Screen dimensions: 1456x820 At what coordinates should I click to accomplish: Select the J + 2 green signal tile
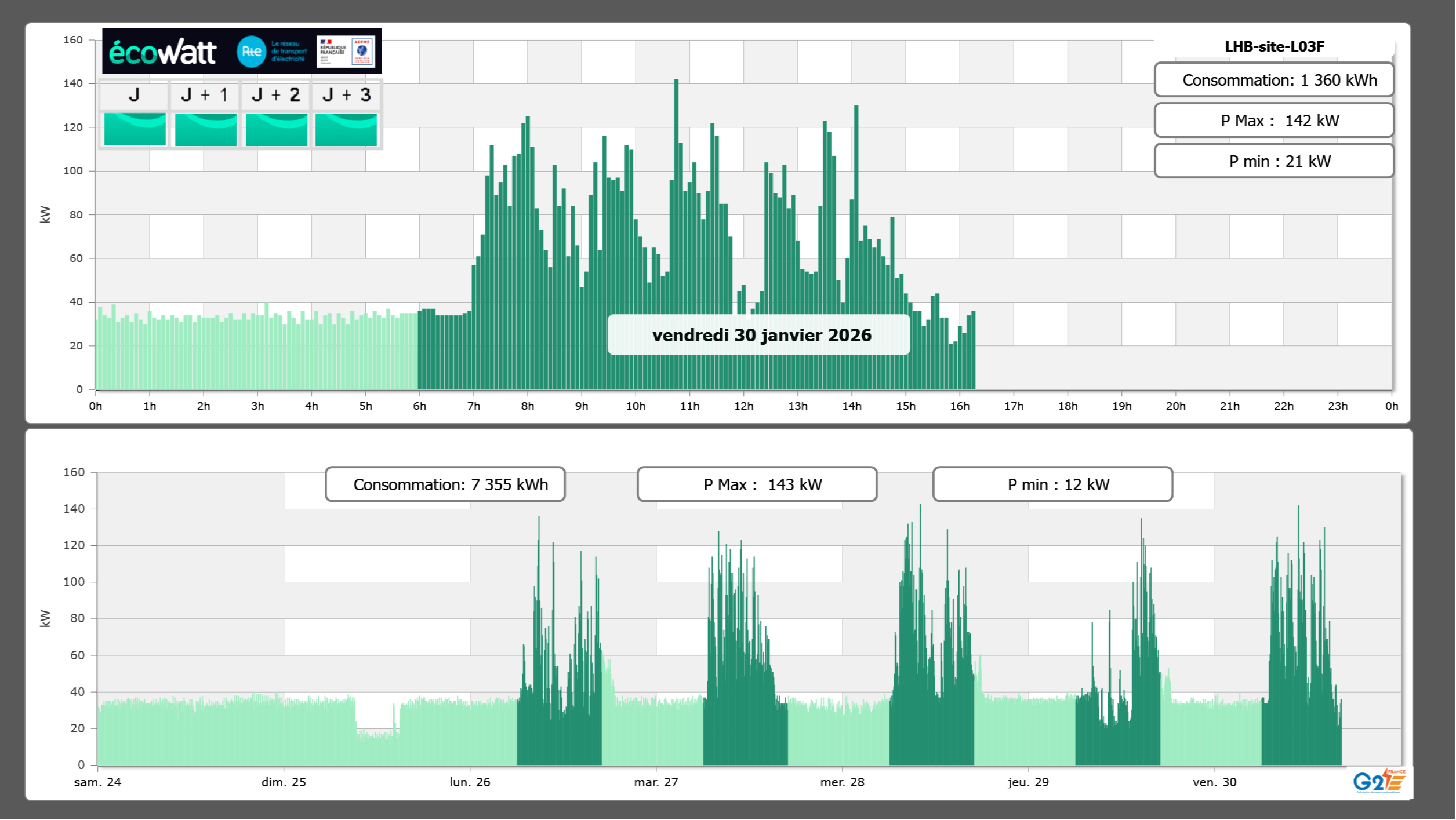(276, 129)
